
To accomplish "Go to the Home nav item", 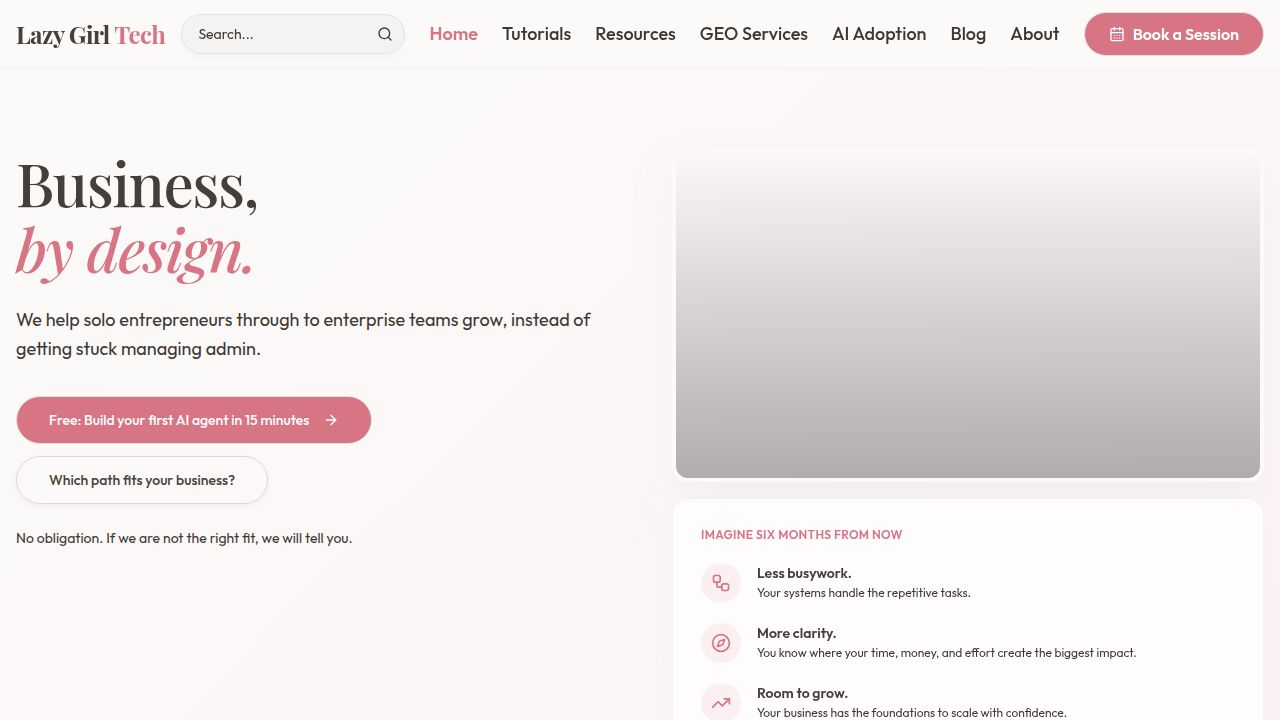I will [454, 34].
